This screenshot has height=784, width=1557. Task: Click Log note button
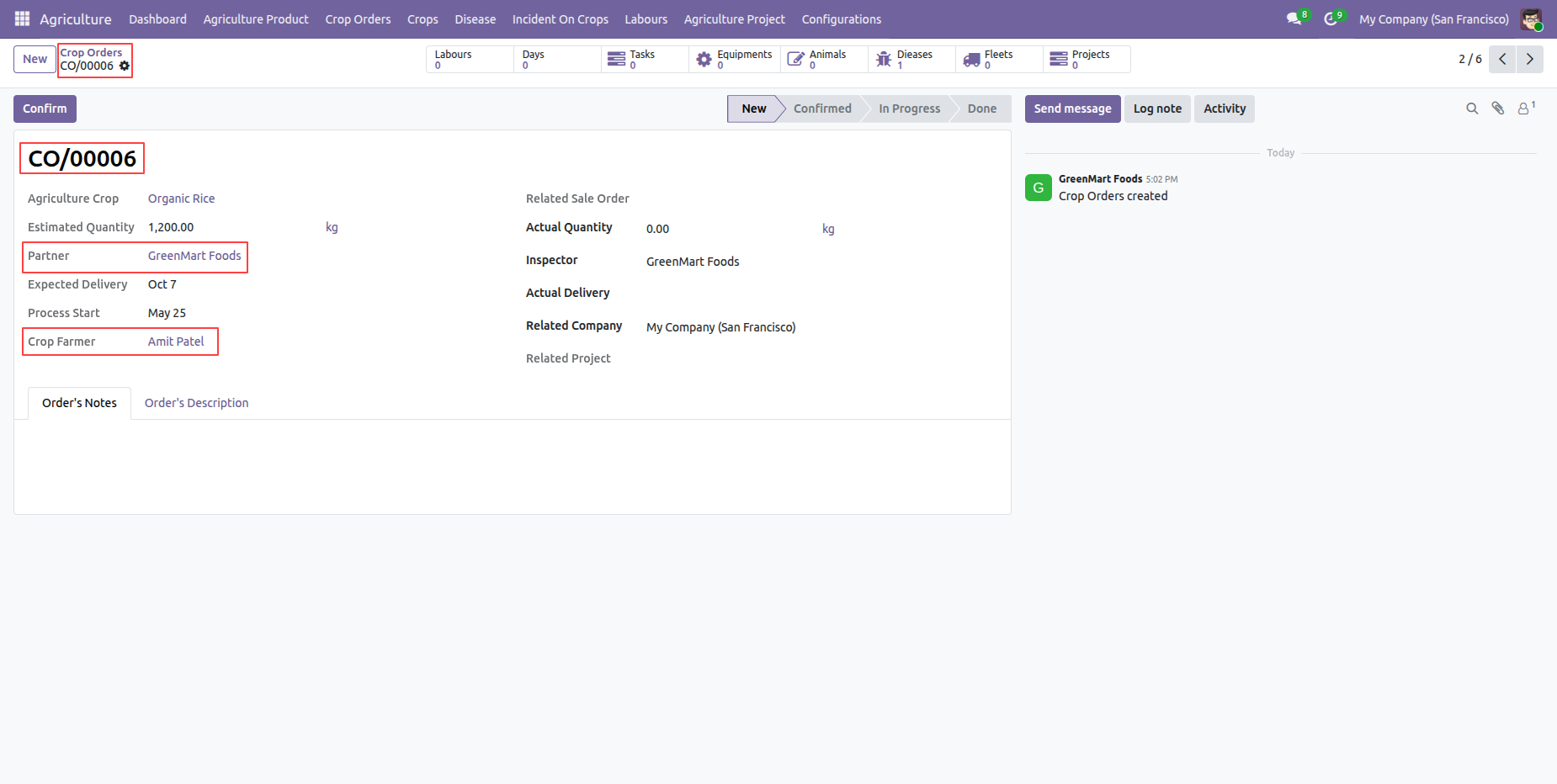(1157, 109)
